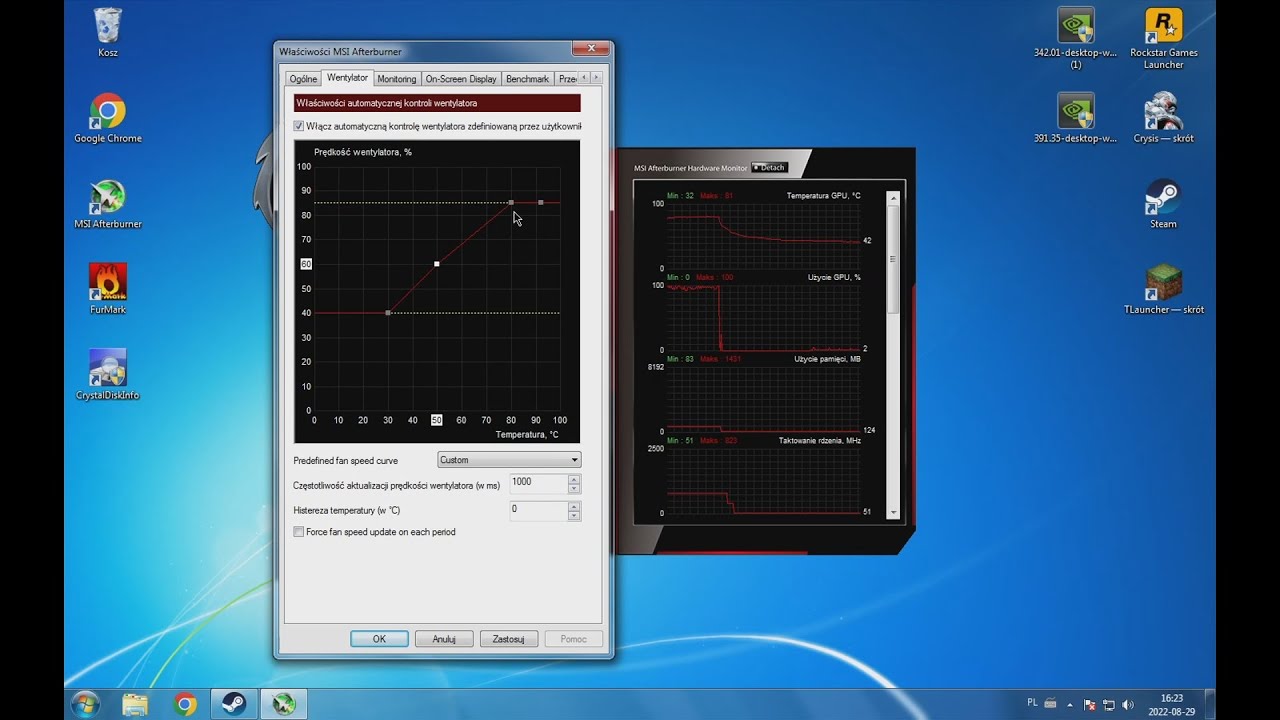This screenshot has height=720, width=1280.
Task: Switch to the Ogólne tab
Action: pos(303,79)
